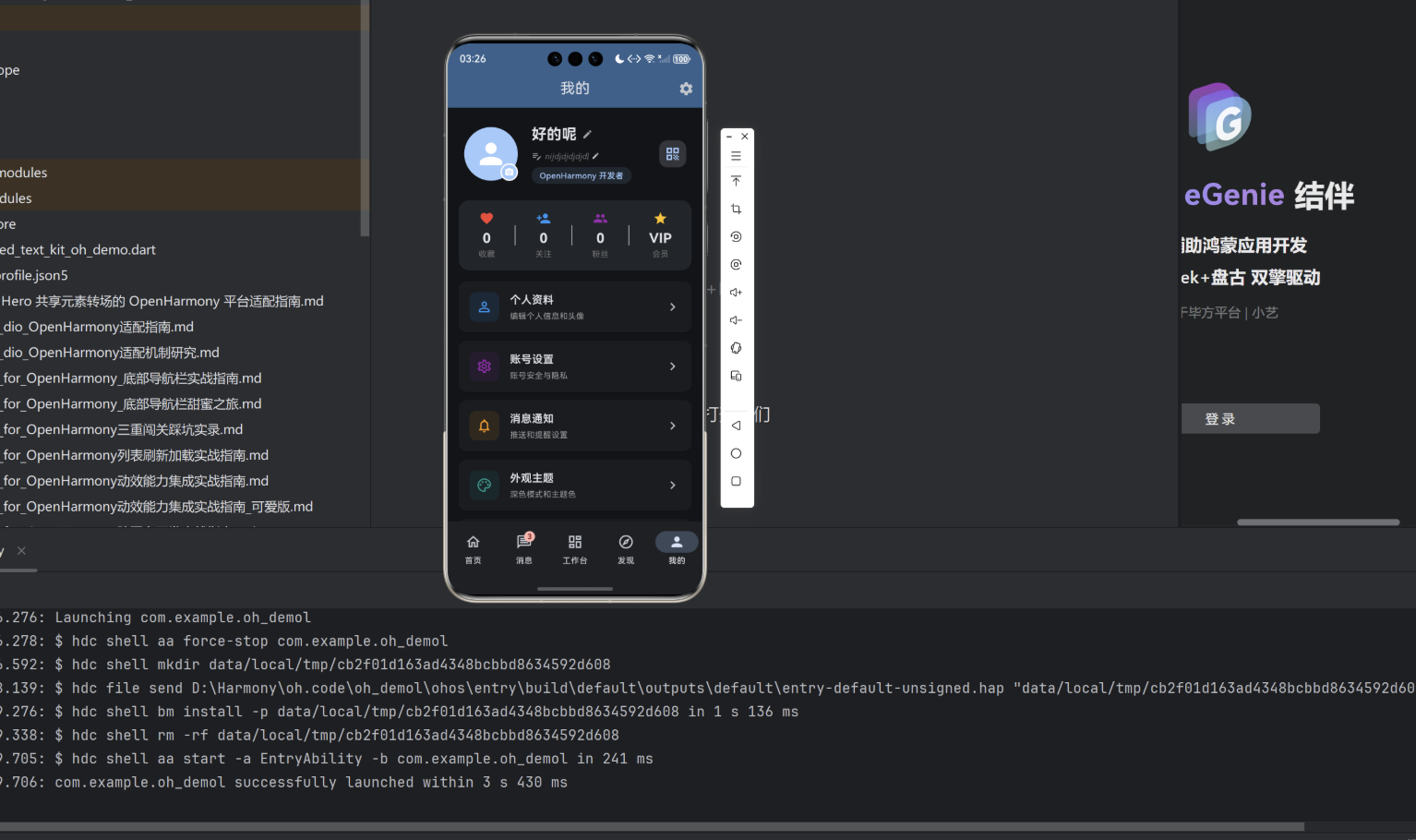Open the rofile.json5 file
Viewport: 1416px width, 840px height.
pyautogui.click(x=34, y=276)
